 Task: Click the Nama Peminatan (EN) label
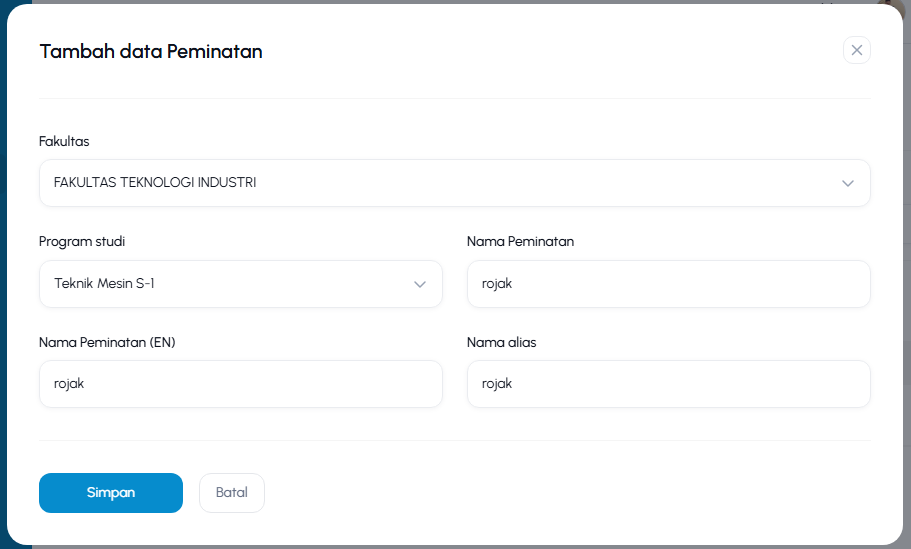[x=107, y=342]
